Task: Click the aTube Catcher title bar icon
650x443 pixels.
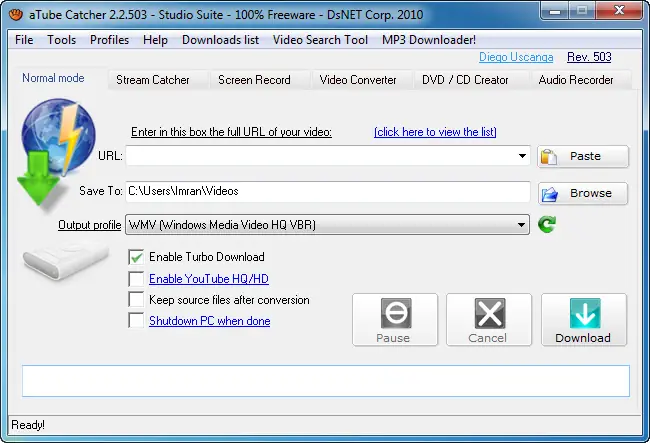Action: pyautogui.click(x=16, y=15)
